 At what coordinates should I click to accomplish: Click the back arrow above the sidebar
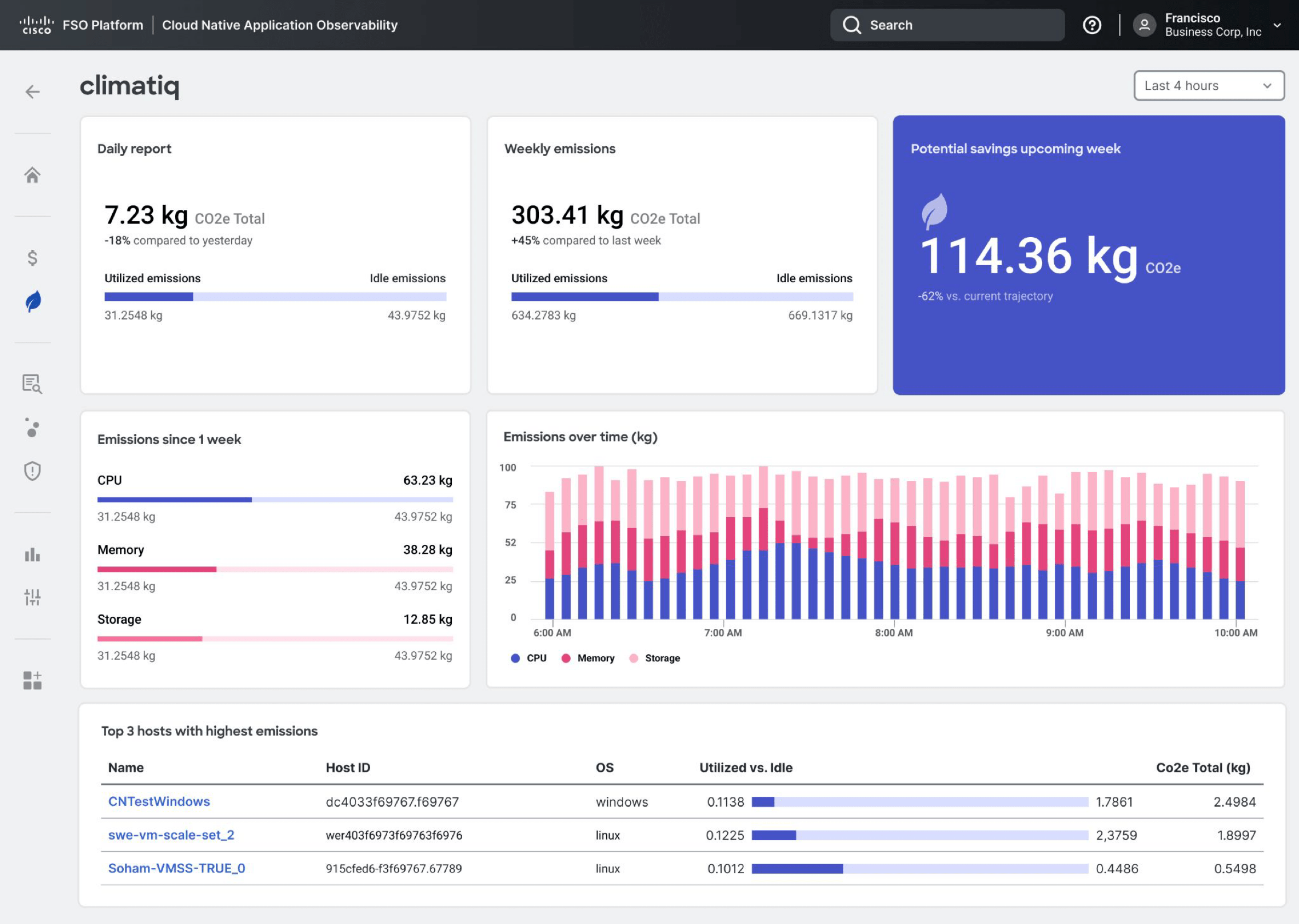pos(32,91)
